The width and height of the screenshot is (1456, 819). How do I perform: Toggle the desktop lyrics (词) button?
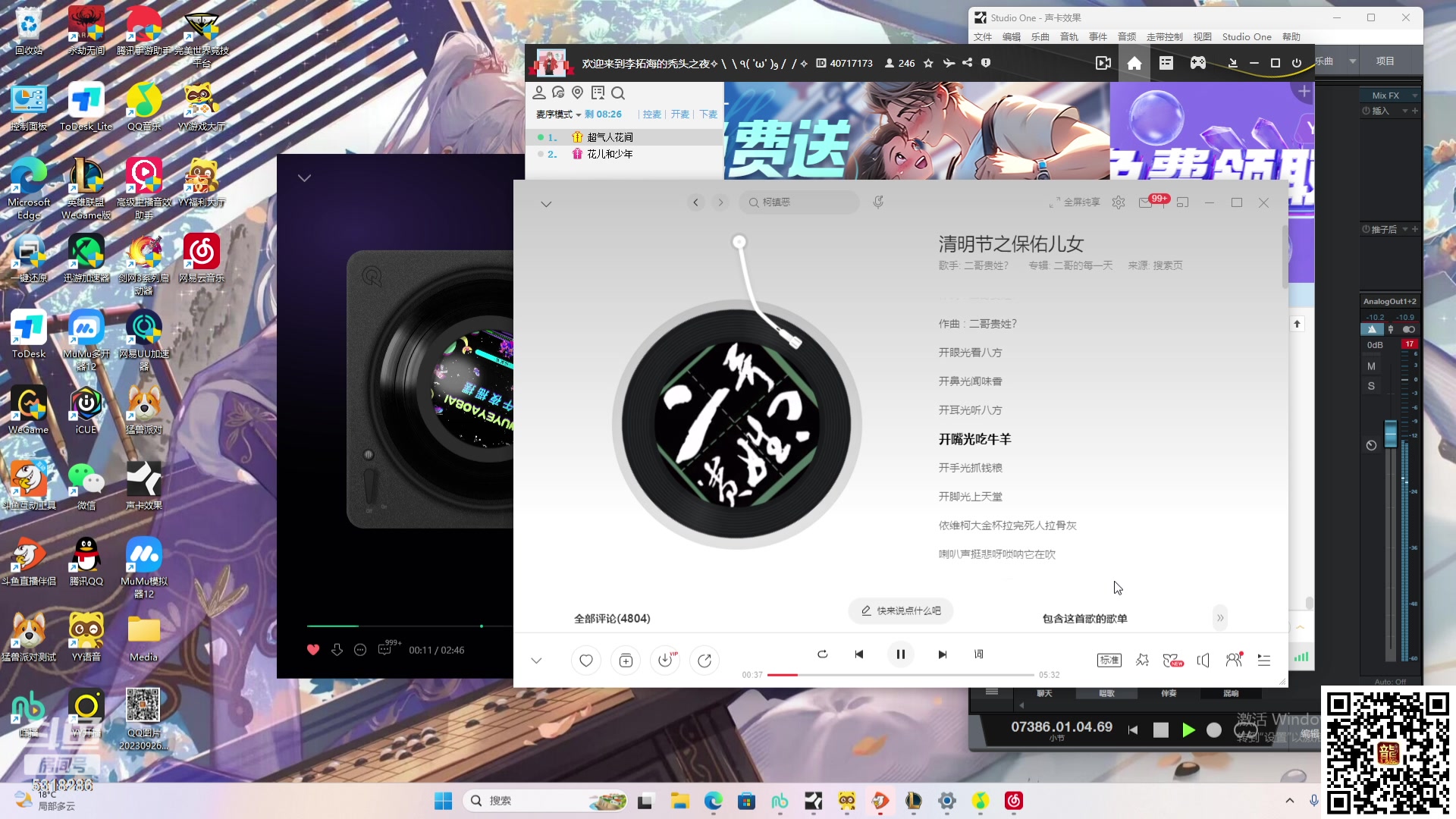979,654
